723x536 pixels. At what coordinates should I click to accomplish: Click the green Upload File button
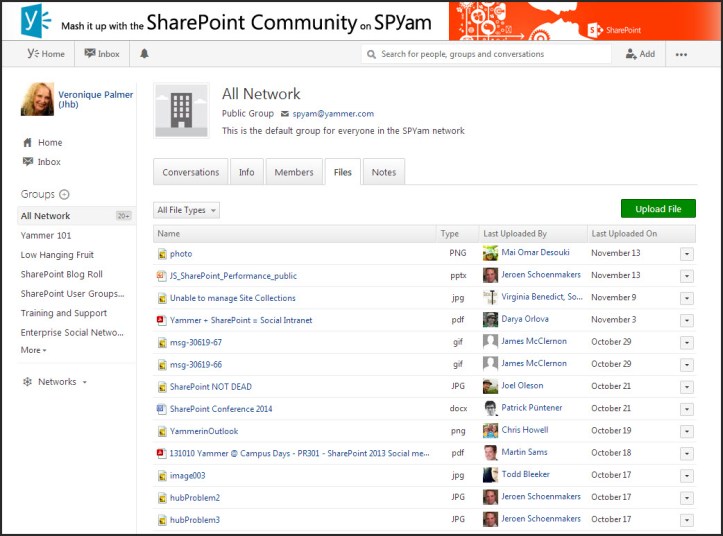coord(658,209)
